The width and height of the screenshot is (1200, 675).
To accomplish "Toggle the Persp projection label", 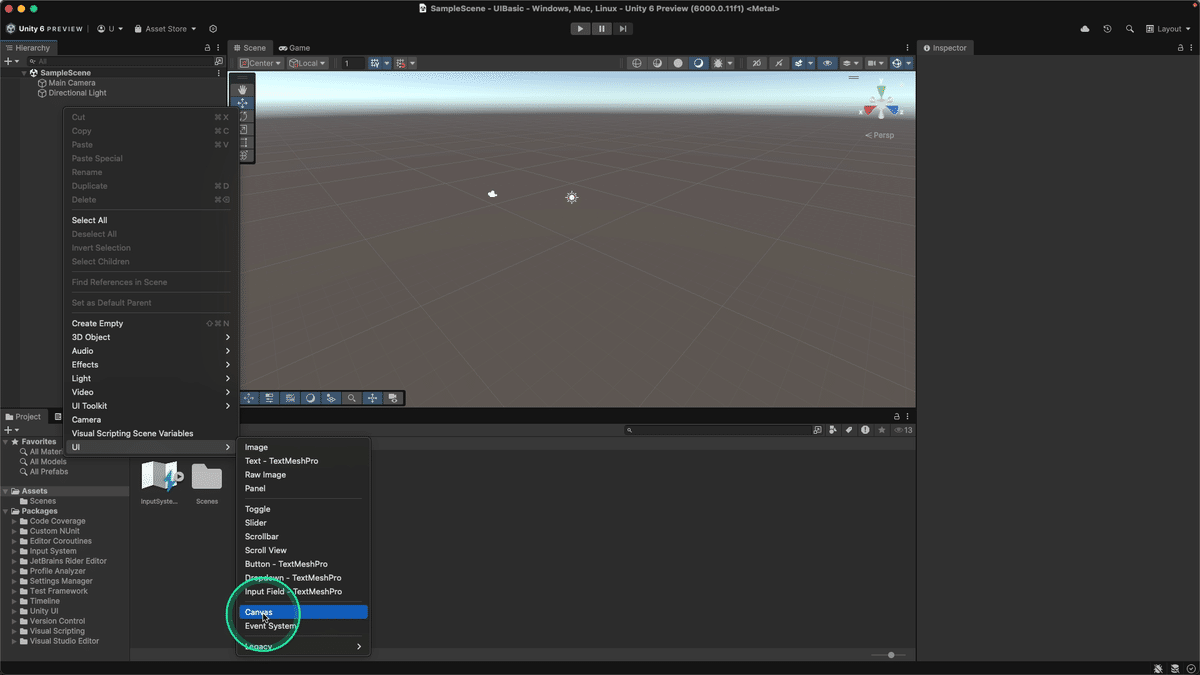I will point(880,135).
